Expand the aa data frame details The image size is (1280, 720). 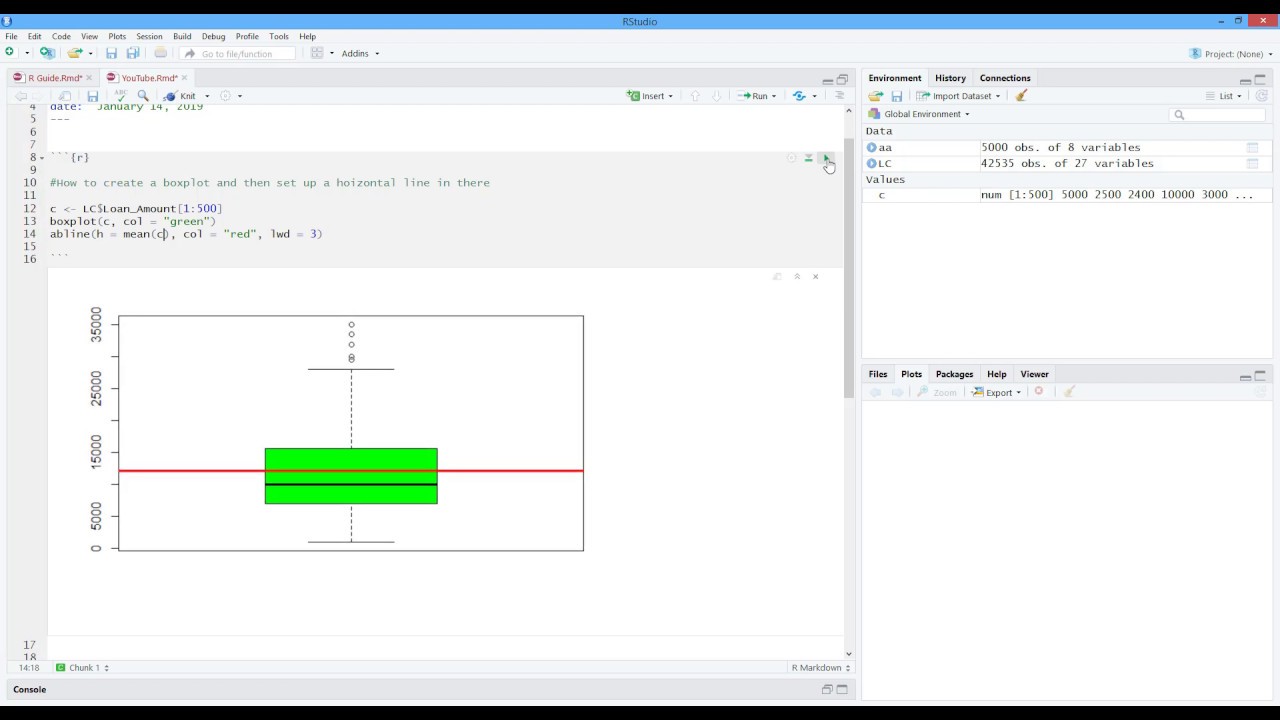[x=871, y=147]
